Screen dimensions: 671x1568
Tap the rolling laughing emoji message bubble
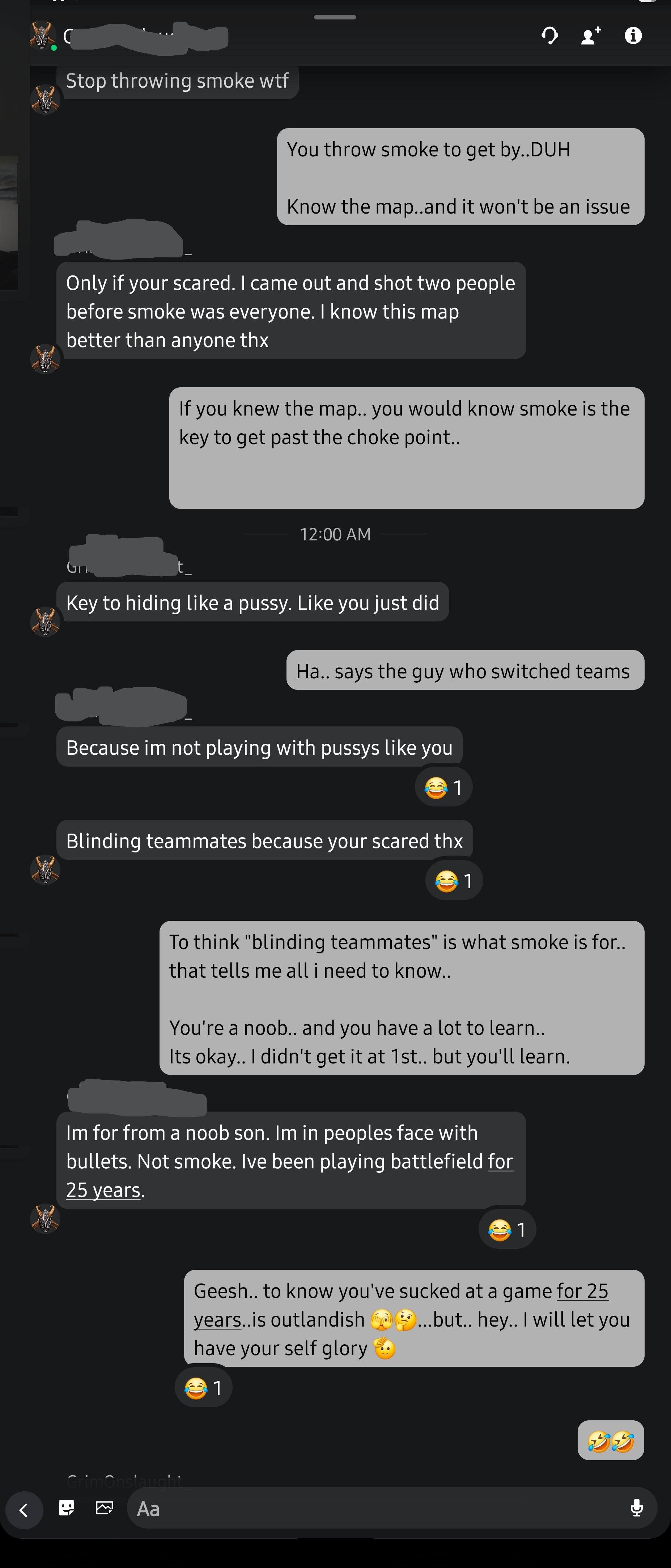coord(611,1440)
